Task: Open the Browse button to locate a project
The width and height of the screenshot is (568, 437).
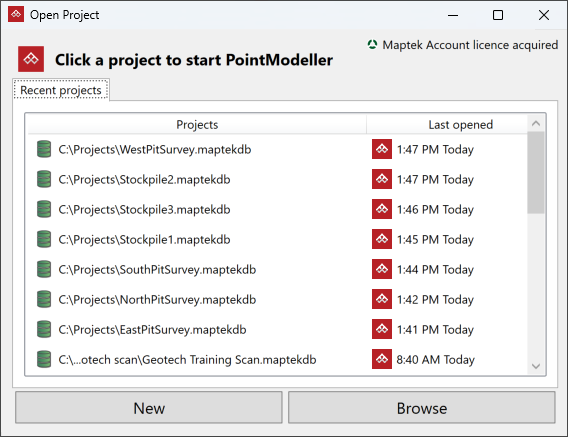Action: 422,408
